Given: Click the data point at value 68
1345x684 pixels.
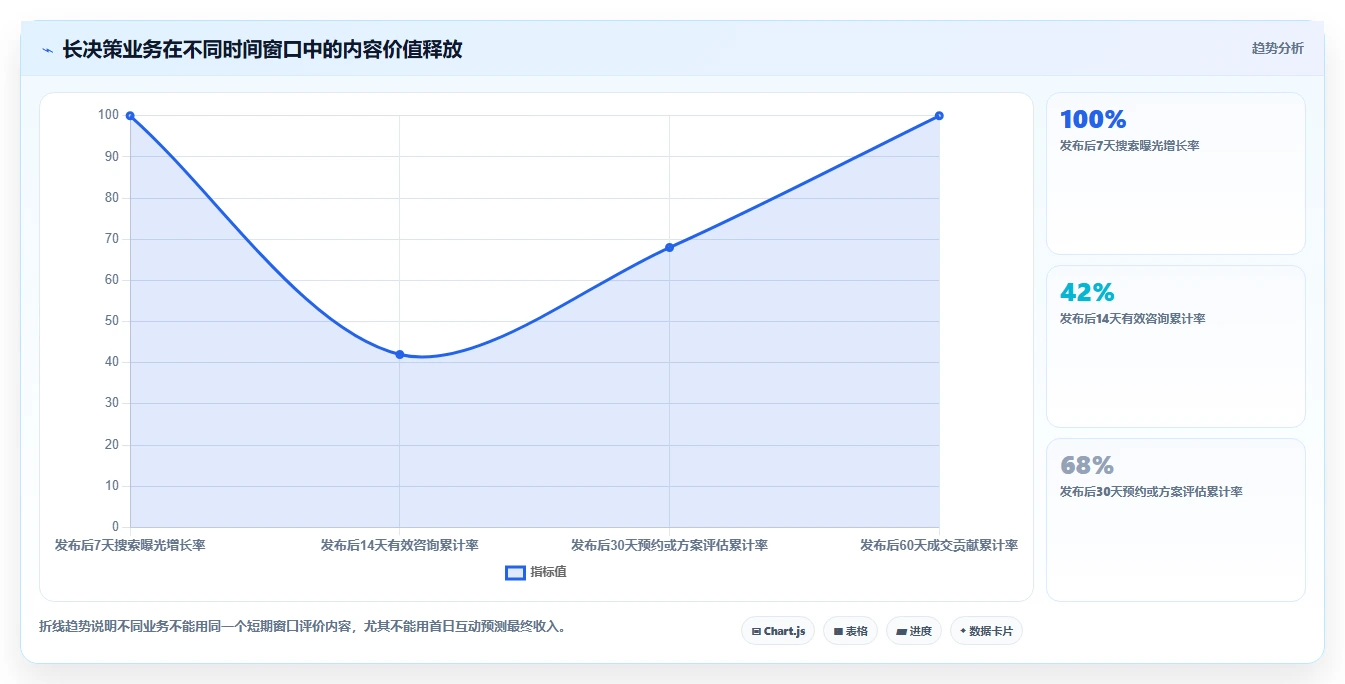Looking at the screenshot, I should coord(669,247).
